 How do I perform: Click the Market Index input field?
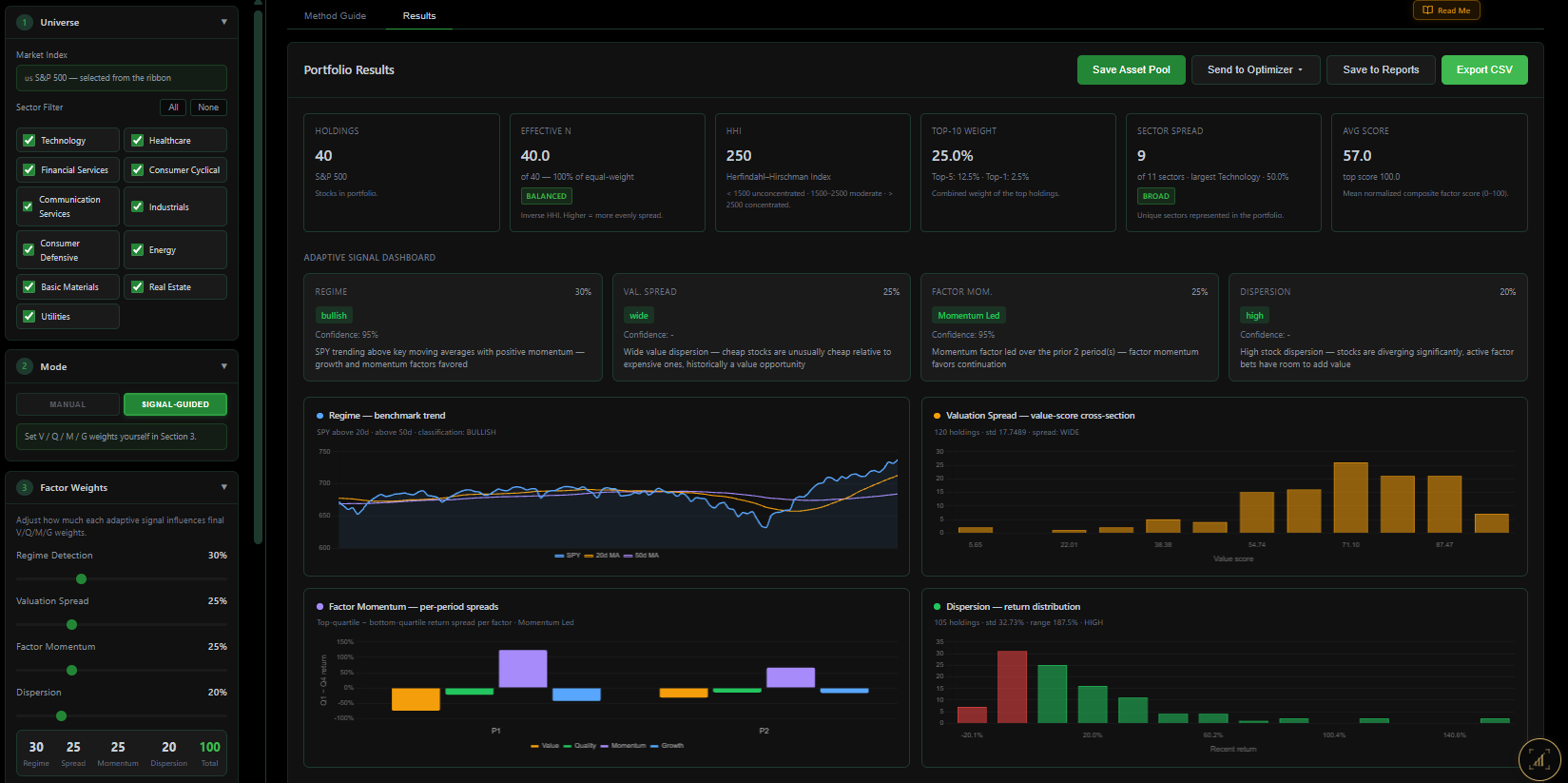122,78
